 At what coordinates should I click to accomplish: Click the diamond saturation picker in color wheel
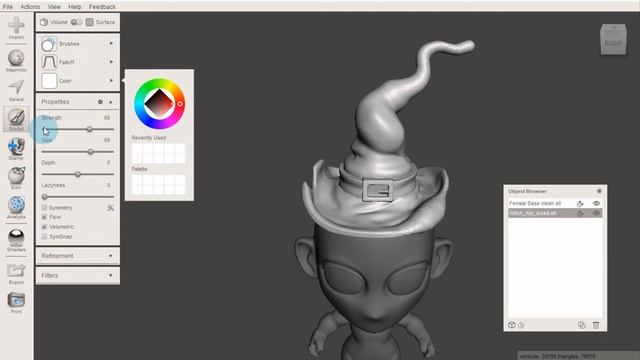click(x=159, y=104)
